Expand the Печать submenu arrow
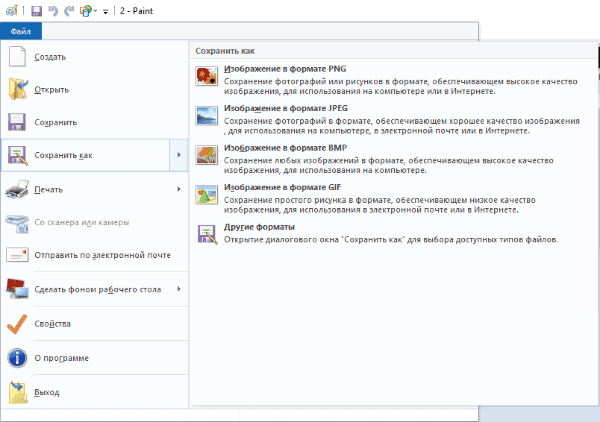The width and height of the screenshot is (600, 422). pyautogui.click(x=179, y=189)
